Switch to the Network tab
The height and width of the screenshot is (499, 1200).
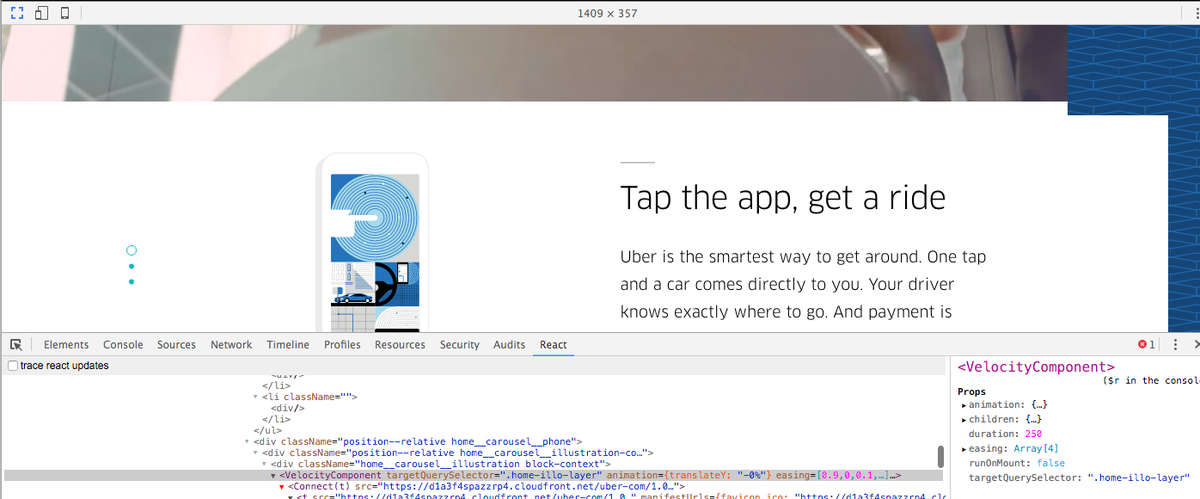[x=231, y=345]
